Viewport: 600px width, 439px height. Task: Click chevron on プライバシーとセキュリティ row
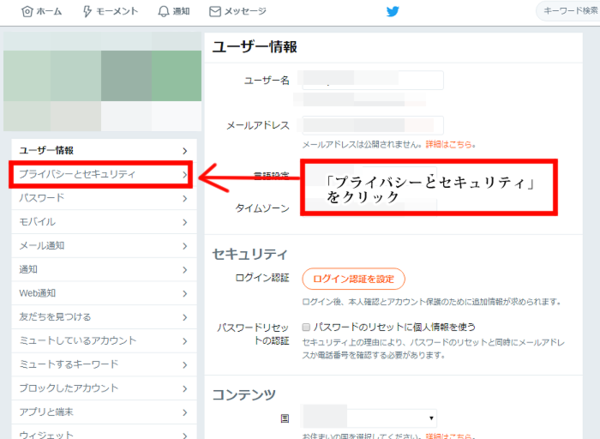(185, 175)
